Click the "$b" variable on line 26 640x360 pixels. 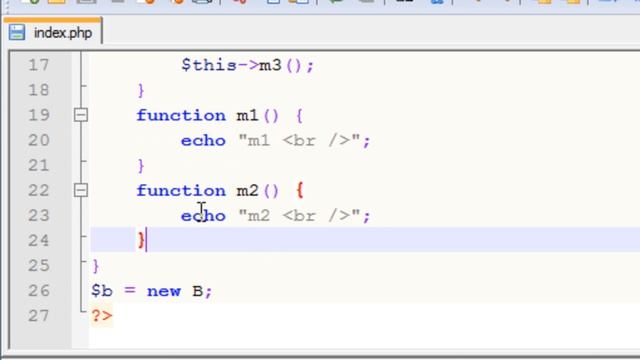pos(102,291)
